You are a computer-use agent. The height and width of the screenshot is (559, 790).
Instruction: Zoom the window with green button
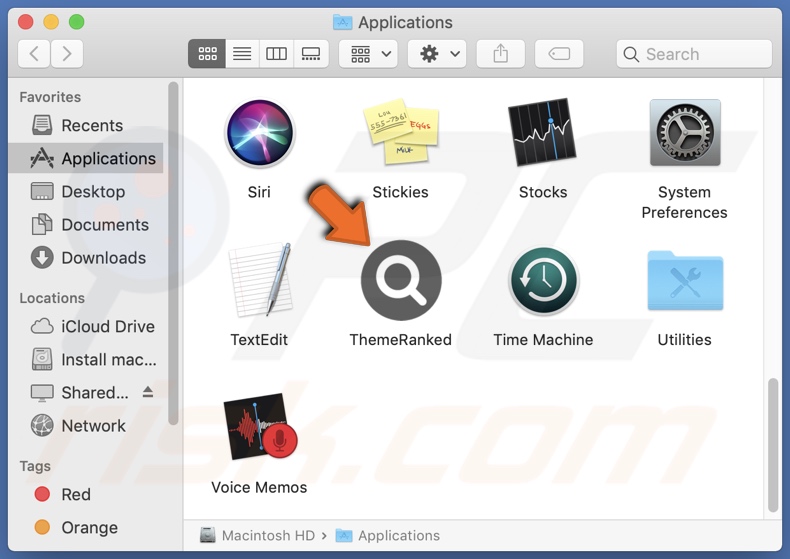coord(77,22)
